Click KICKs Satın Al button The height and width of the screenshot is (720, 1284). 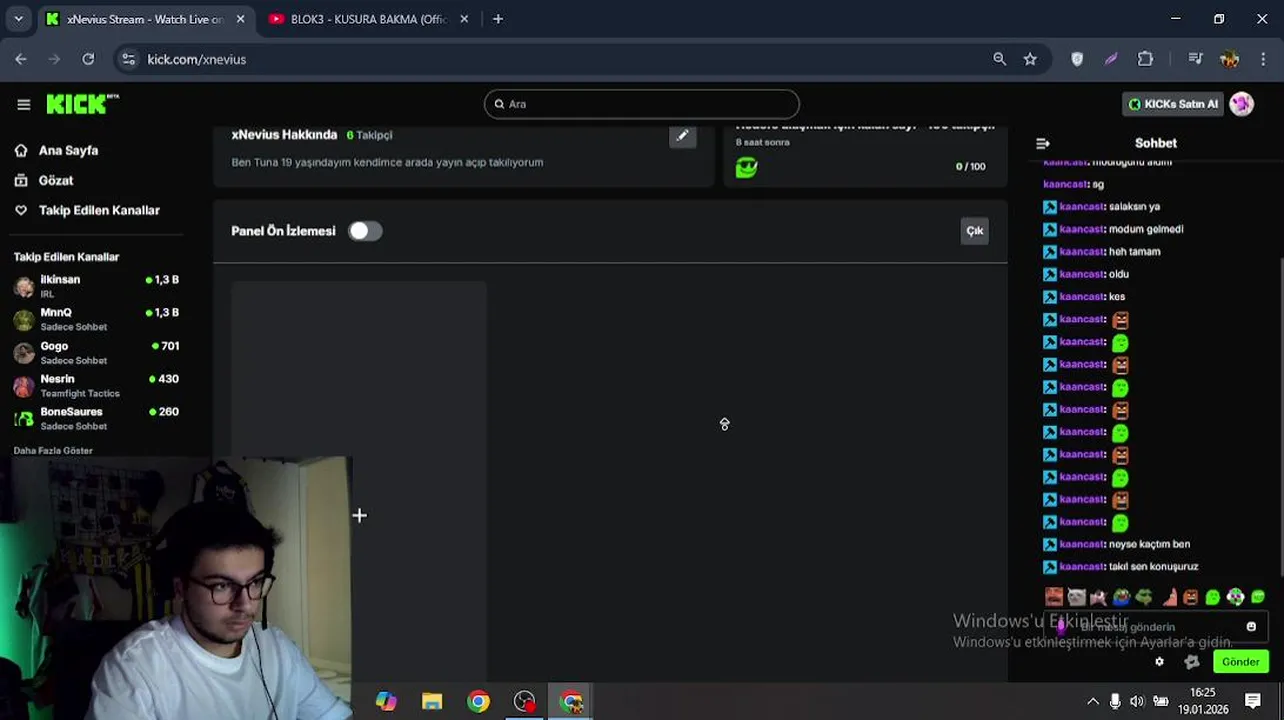click(1173, 104)
